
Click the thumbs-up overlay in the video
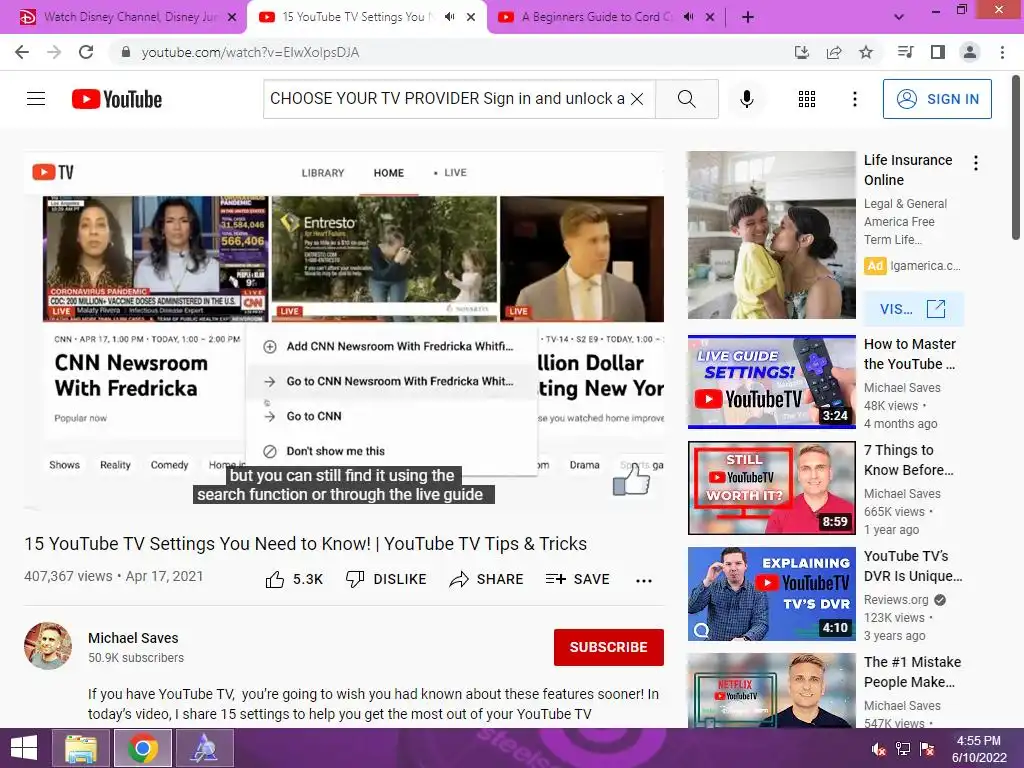point(632,479)
